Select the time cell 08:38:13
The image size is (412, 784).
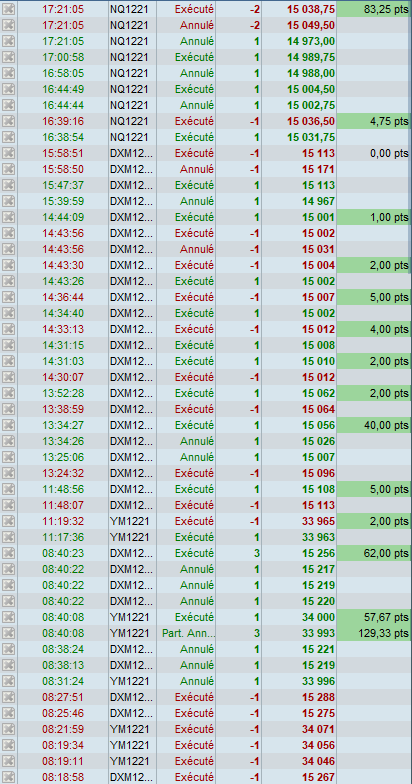(62, 665)
